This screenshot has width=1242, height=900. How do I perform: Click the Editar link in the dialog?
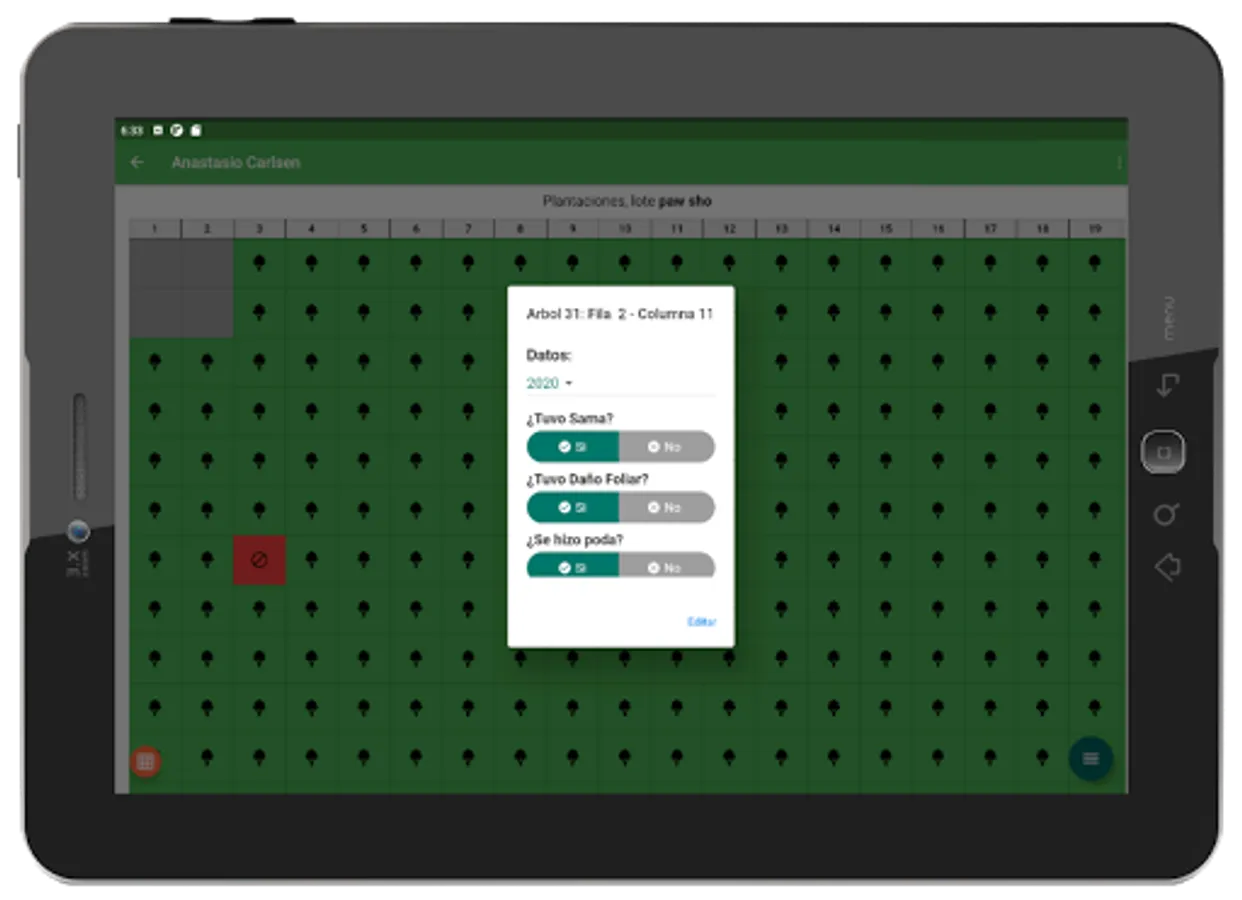(702, 622)
